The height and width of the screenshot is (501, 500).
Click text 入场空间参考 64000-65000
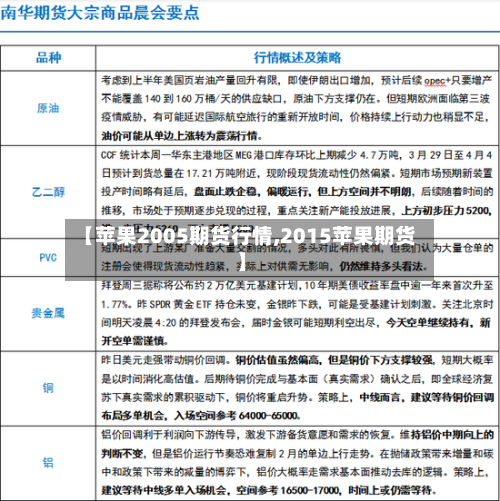(236, 415)
